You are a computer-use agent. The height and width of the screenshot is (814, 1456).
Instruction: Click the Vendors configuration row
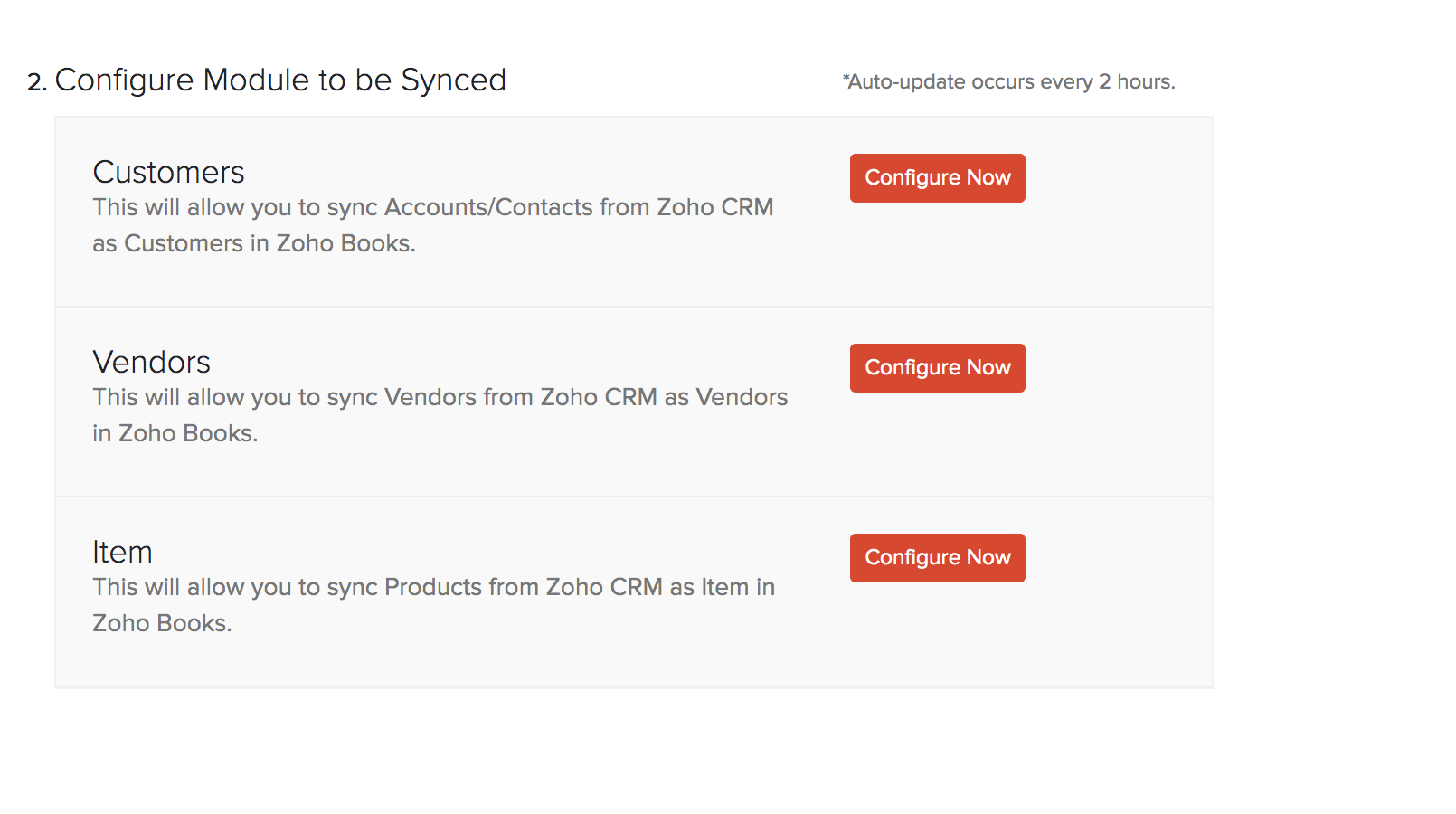(x=543, y=400)
